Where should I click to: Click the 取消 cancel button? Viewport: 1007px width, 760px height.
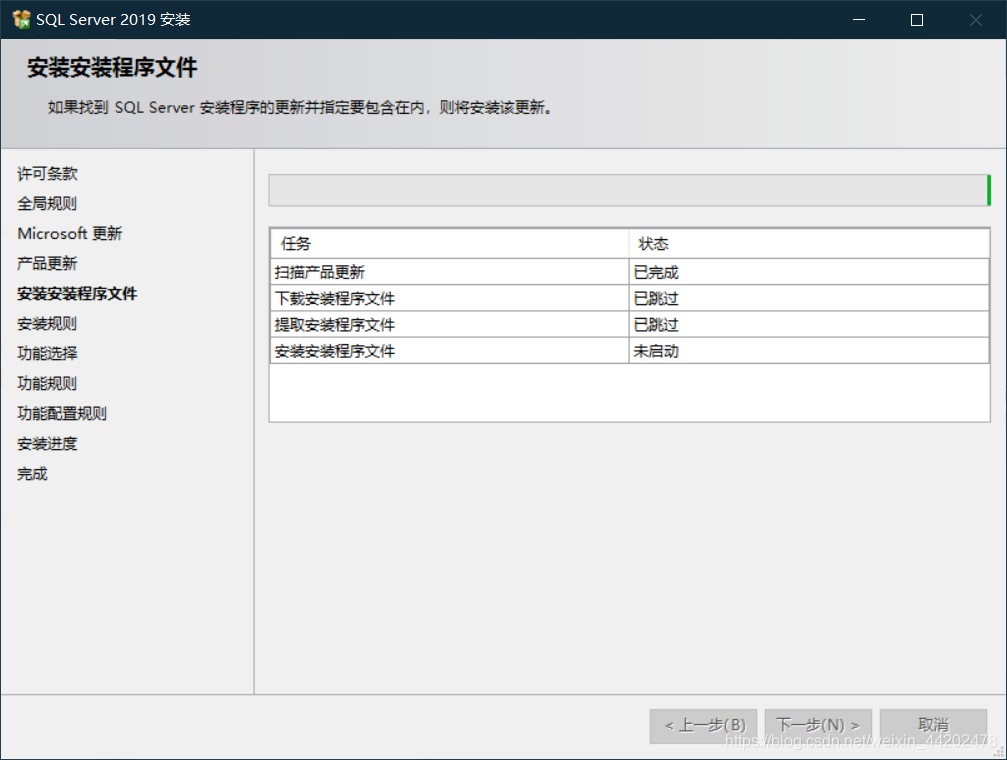coord(933,726)
